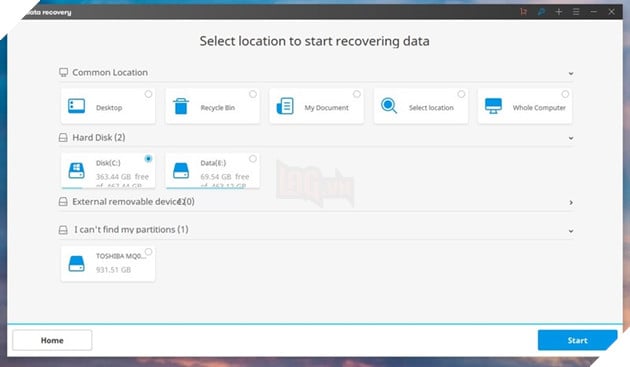Click the Whole Computer monitor icon
The height and width of the screenshot is (367, 630).
click(493, 106)
